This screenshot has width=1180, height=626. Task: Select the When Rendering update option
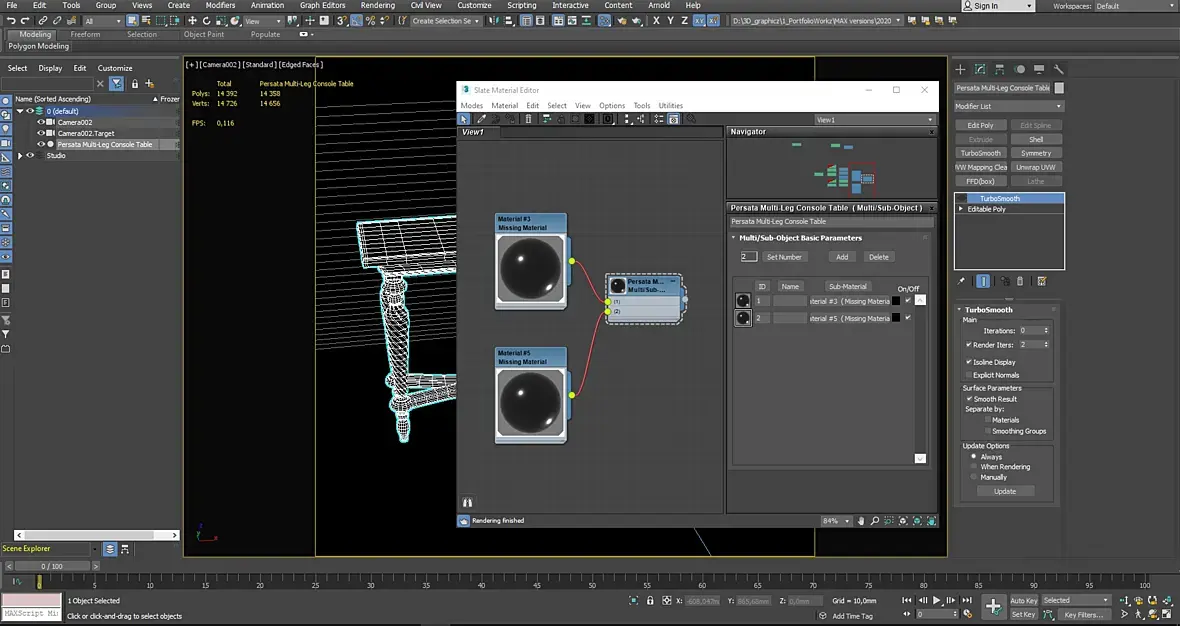coord(973,467)
